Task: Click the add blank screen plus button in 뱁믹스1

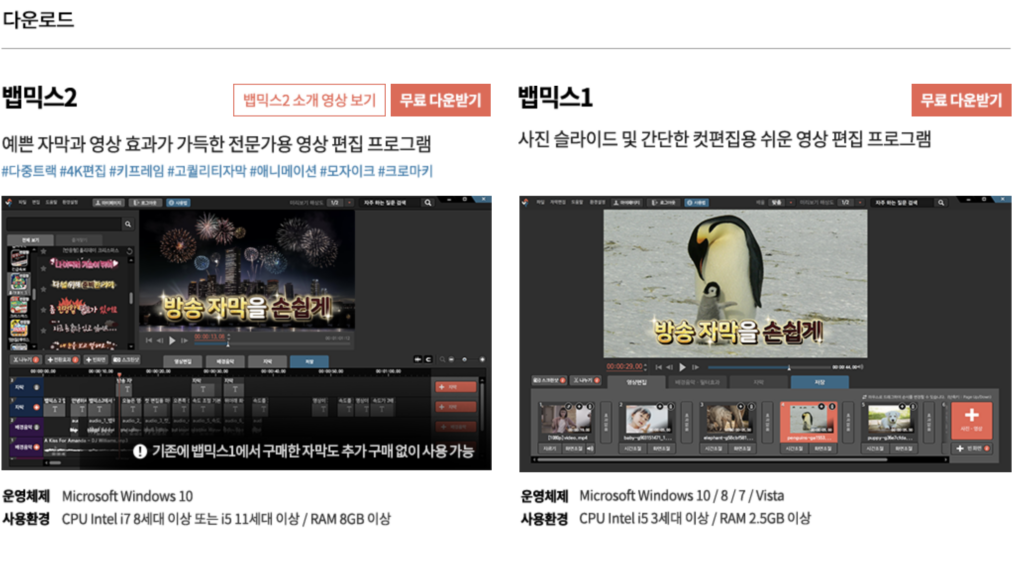Action: pyautogui.click(x=972, y=448)
